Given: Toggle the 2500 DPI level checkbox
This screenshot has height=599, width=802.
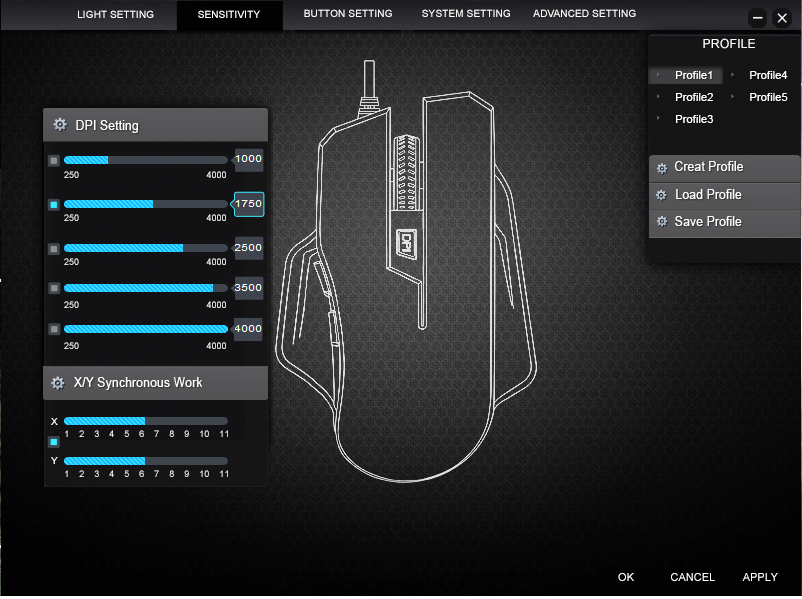Looking at the screenshot, I should 54,249.
